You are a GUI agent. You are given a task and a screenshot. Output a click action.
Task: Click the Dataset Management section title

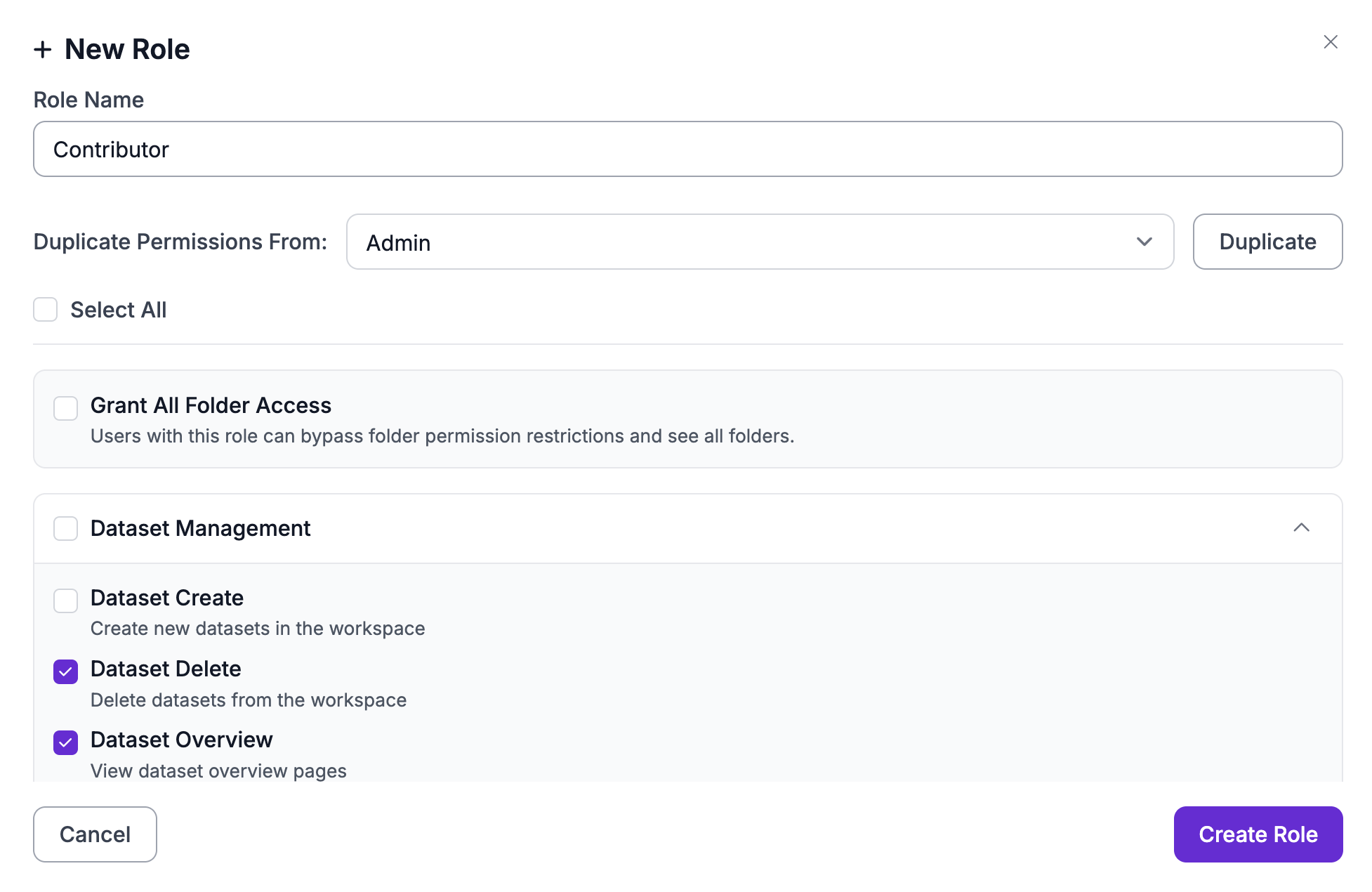[200, 528]
